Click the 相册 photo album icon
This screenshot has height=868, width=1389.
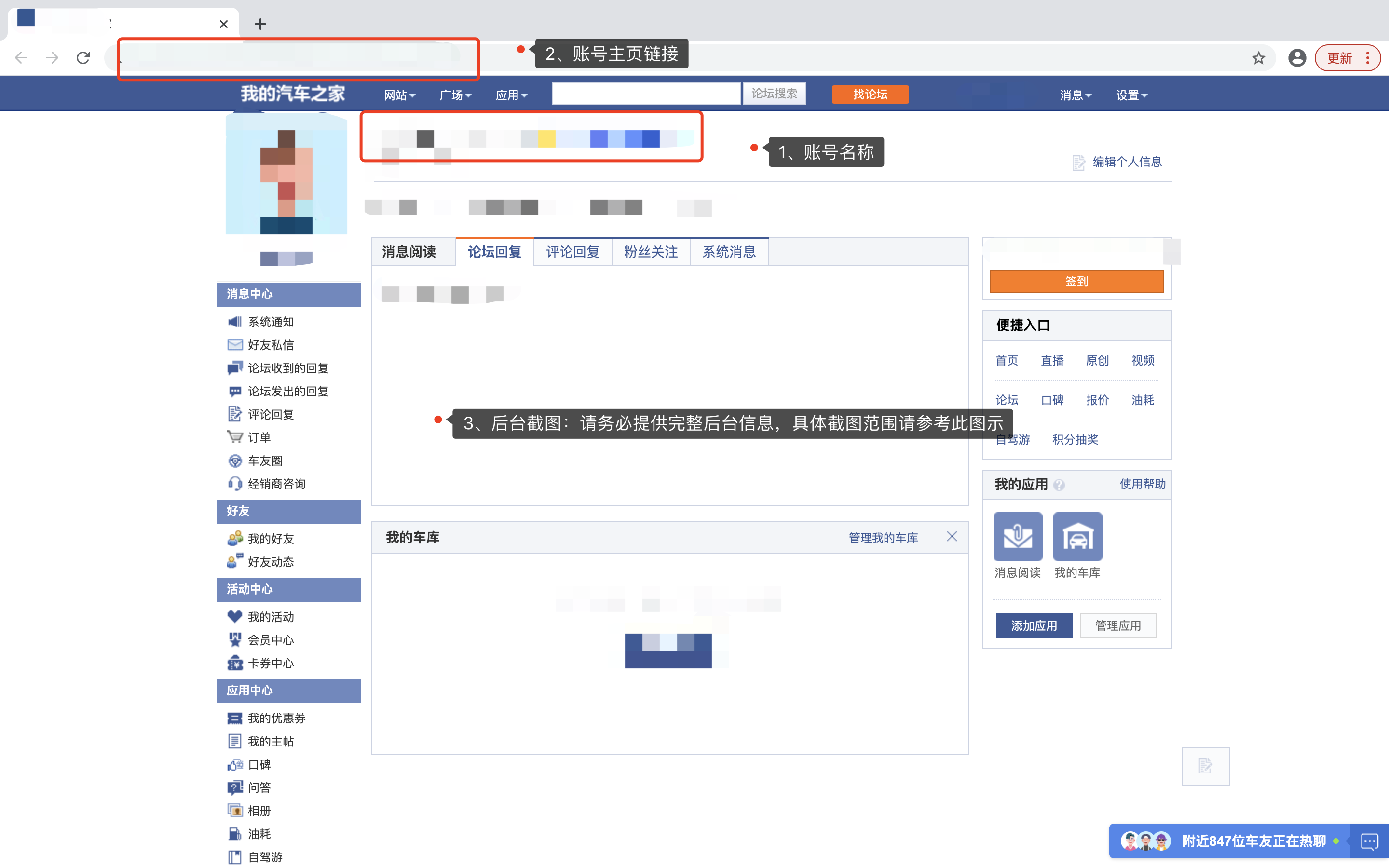pyautogui.click(x=235, y=811)
